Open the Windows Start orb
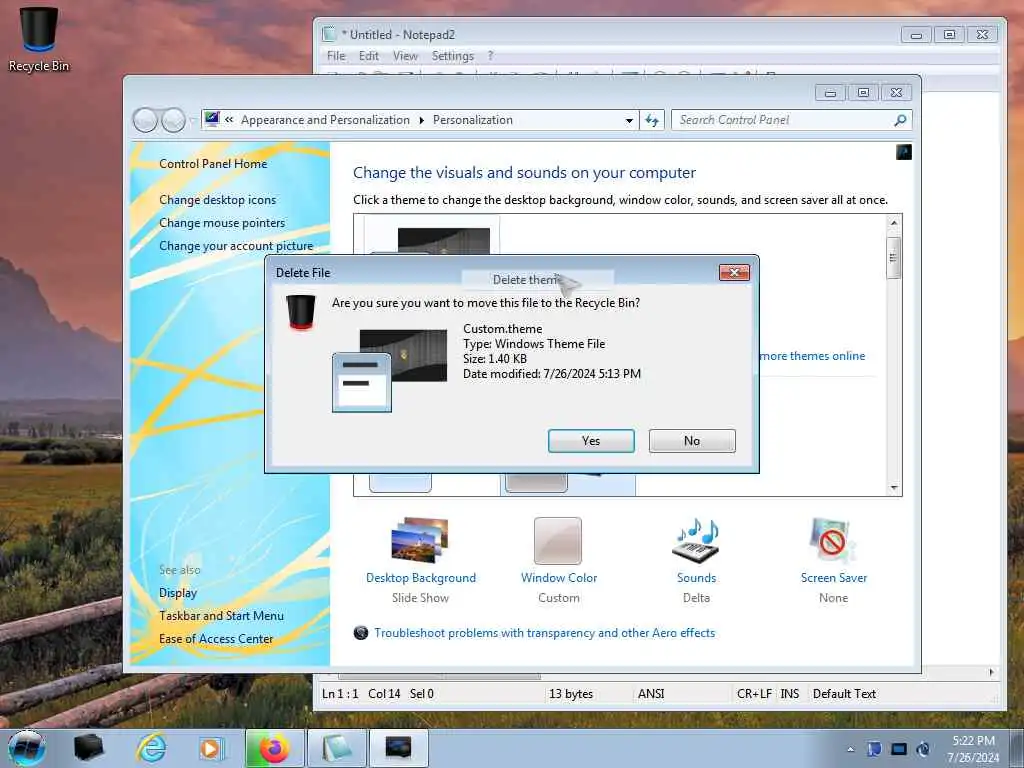1024x768 pixels. 27,748
